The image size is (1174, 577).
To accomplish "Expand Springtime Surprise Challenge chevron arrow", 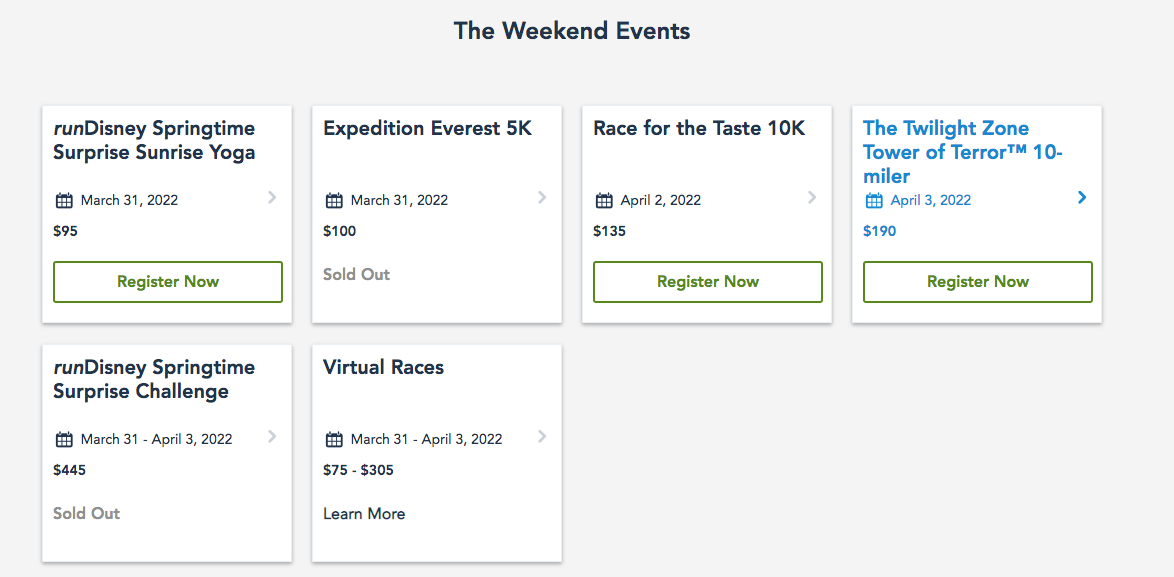I will pyautogui.click(x=272, y=437).
